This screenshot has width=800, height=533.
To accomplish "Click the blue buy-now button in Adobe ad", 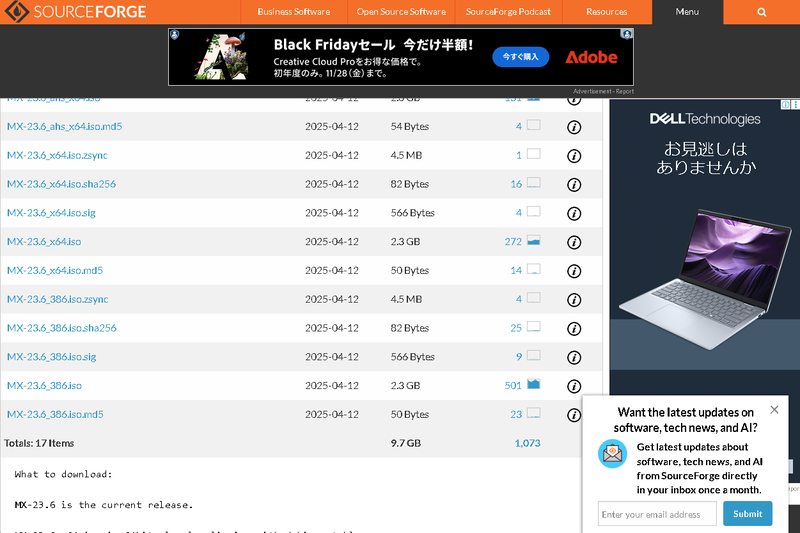I will pos(520,57).
